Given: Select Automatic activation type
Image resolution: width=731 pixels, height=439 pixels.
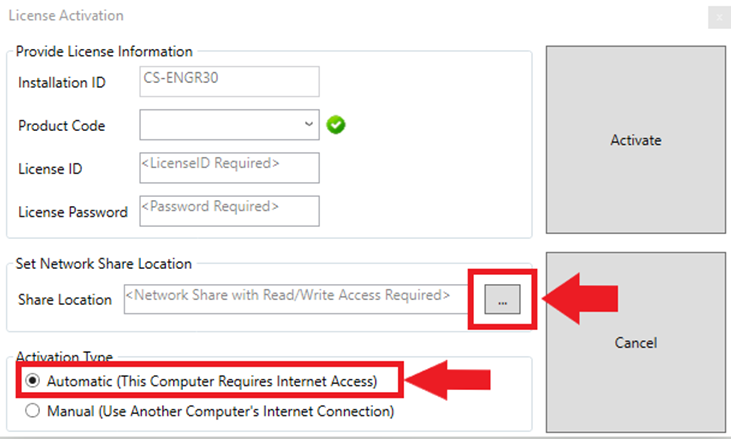Looking at the screenshot, I should [33, 381].
